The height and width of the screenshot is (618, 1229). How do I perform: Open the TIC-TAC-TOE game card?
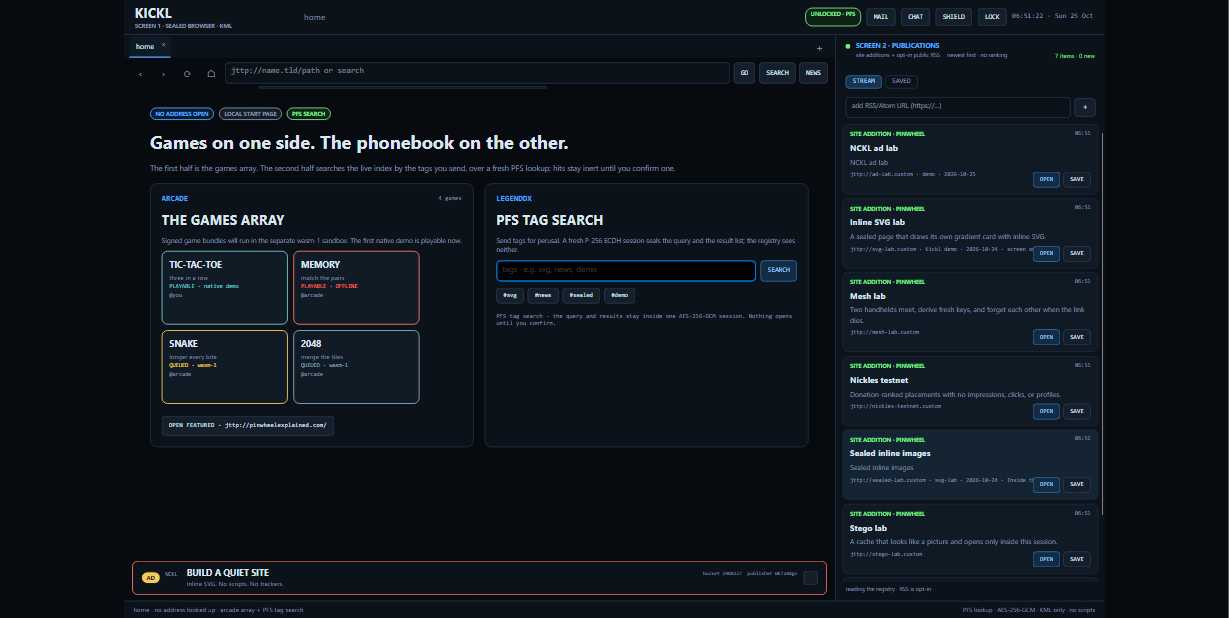224,288
